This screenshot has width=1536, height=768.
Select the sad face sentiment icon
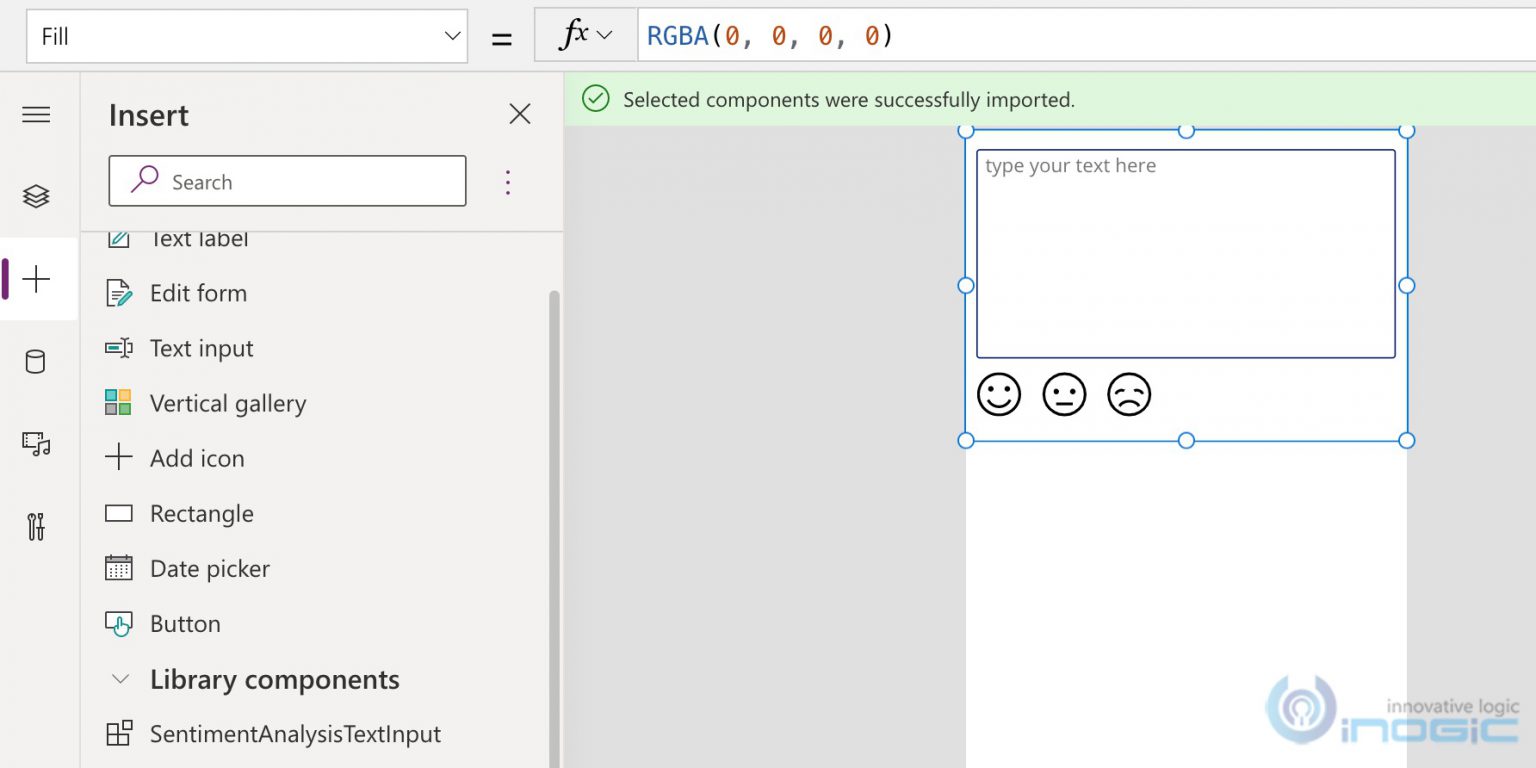click(x=1129, y=394)
